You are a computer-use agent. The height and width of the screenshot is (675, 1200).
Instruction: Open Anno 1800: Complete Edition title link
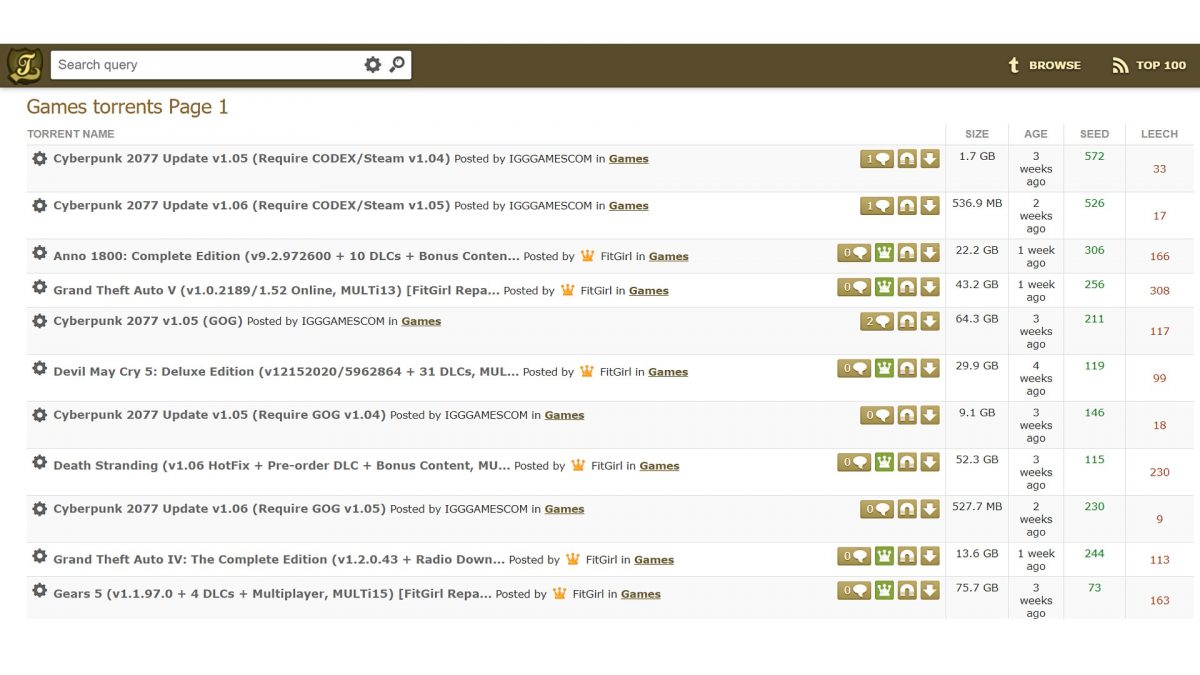click(286, 256)
